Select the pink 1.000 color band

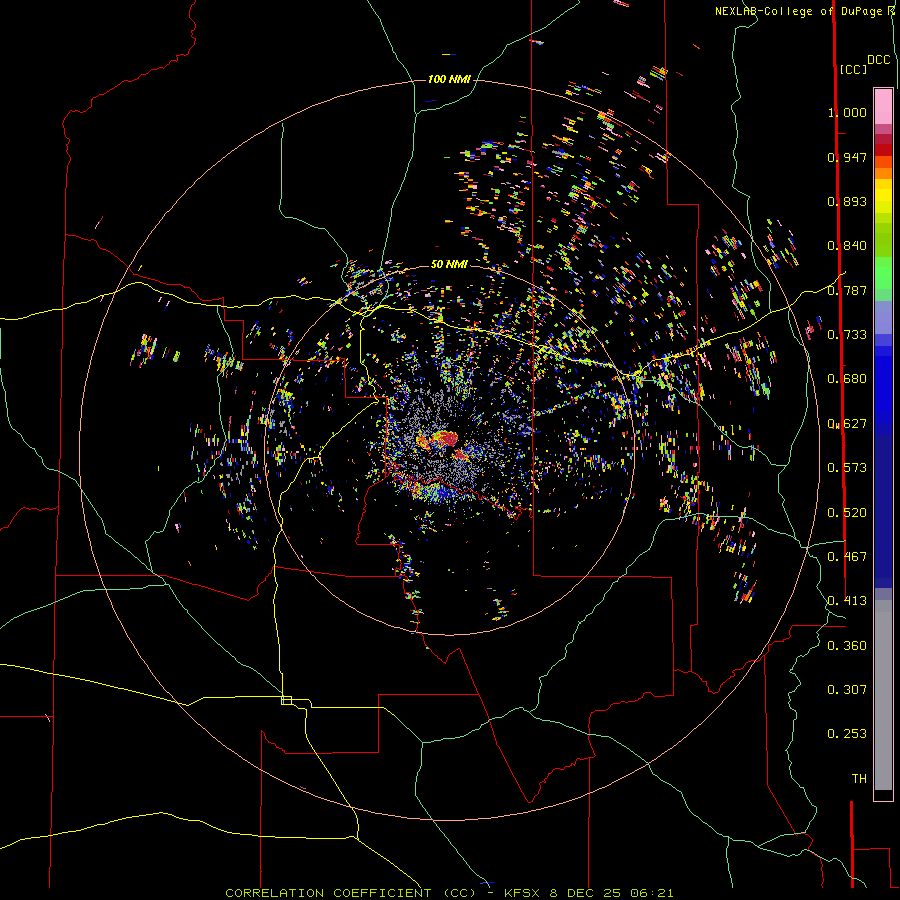[883, 106]
